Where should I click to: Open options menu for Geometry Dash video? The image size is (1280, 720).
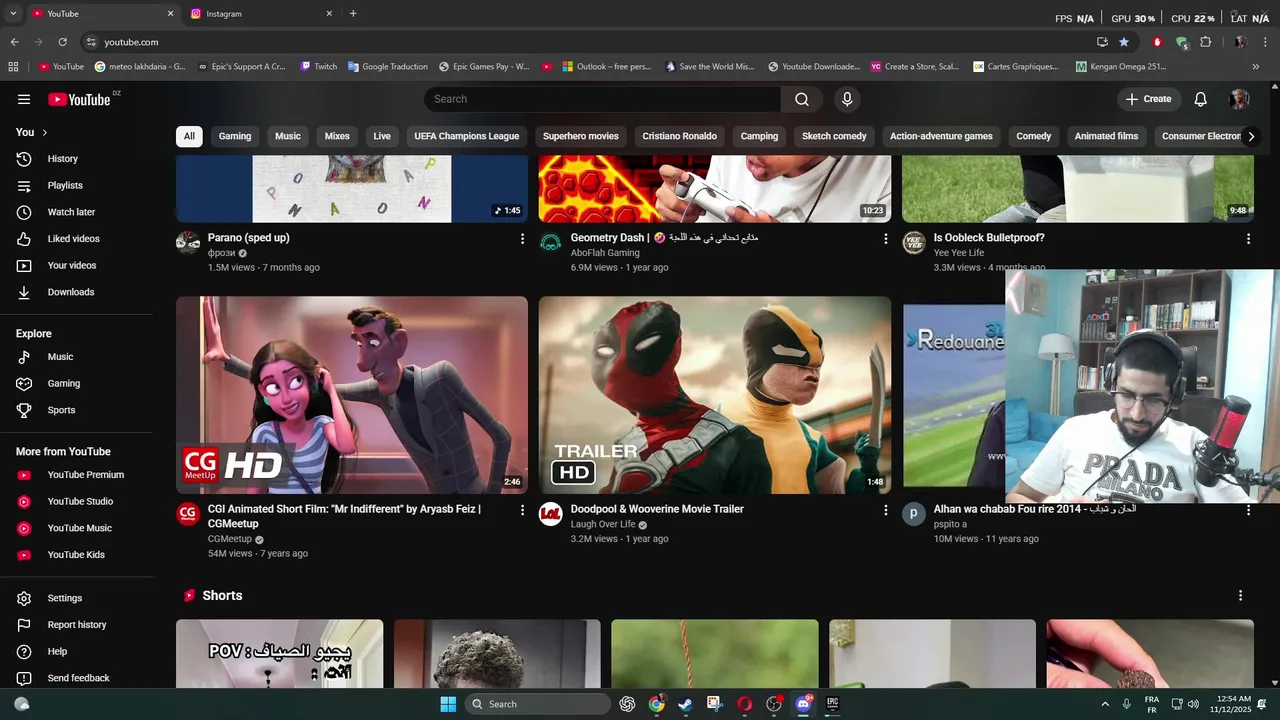point(885,239)
